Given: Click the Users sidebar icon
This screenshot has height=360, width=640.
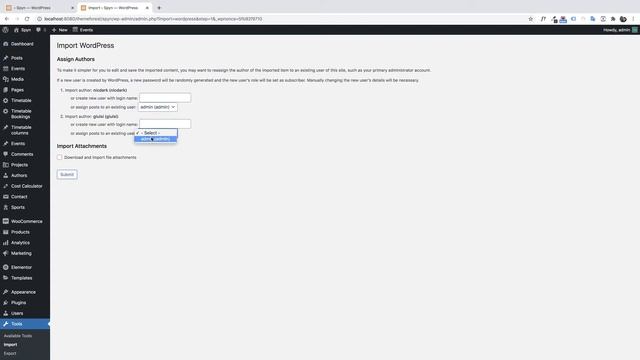Looking at the screenshot, I should click(x=6, y=313).
